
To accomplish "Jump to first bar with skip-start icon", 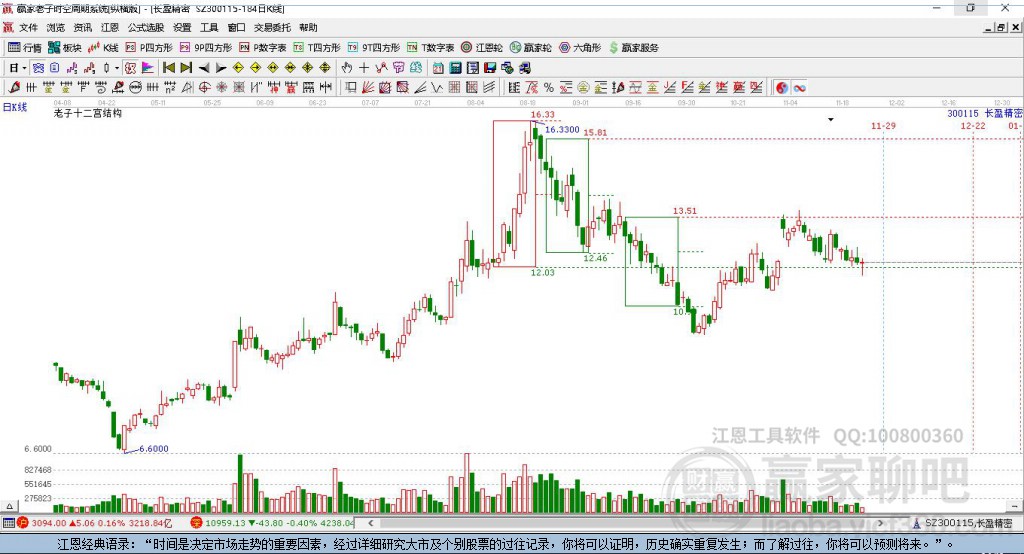I will (168, 68).
